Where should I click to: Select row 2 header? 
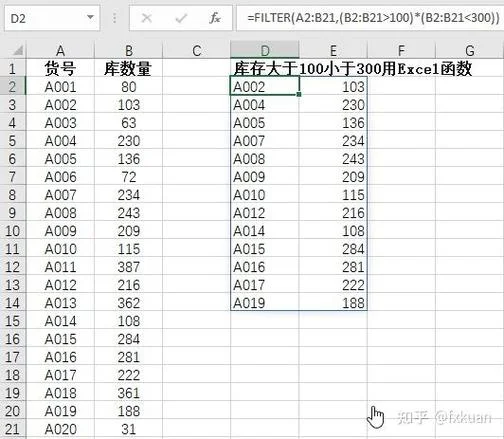[x=12, y=87]
